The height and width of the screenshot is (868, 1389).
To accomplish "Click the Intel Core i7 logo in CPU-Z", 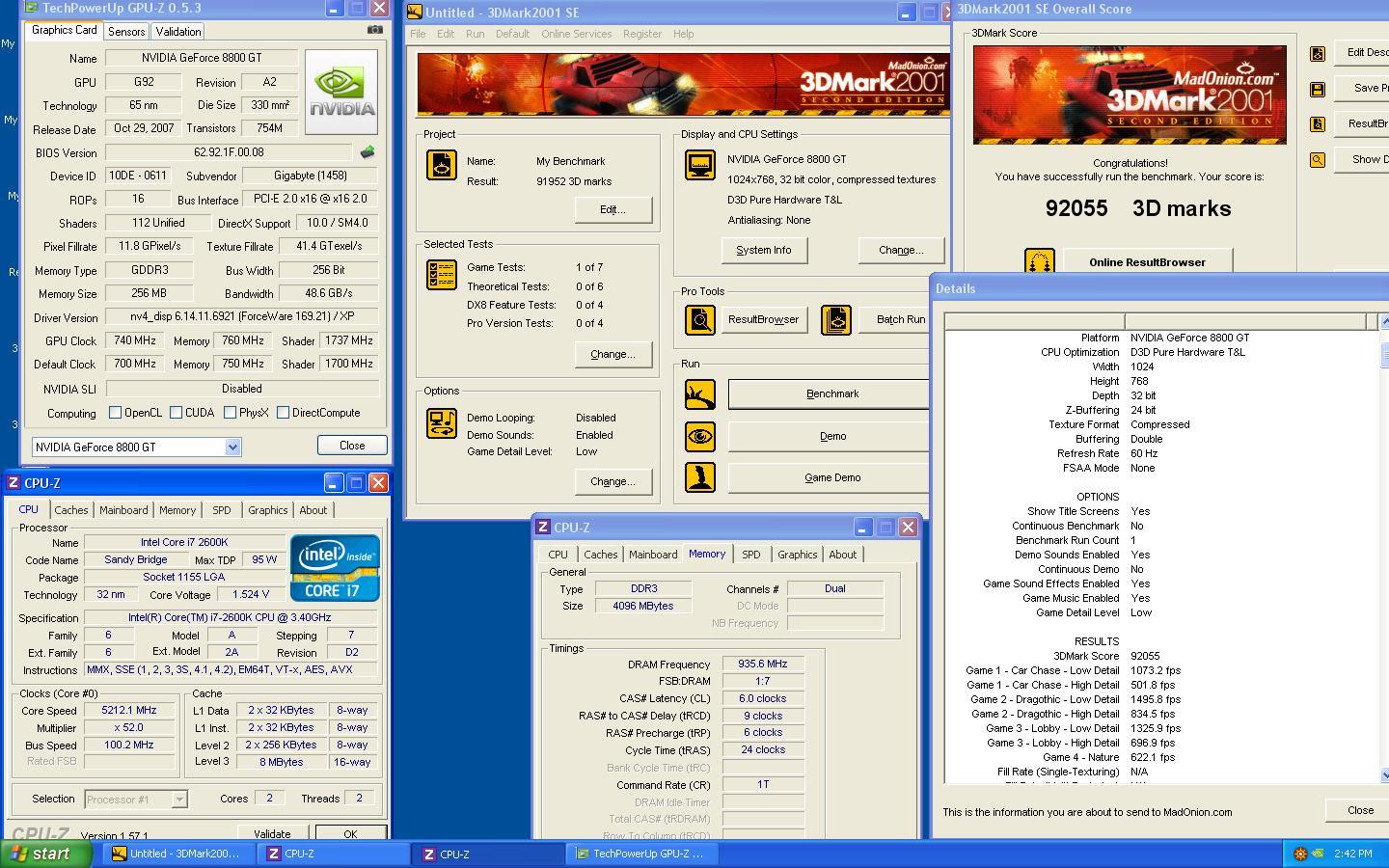I will 335,569.
